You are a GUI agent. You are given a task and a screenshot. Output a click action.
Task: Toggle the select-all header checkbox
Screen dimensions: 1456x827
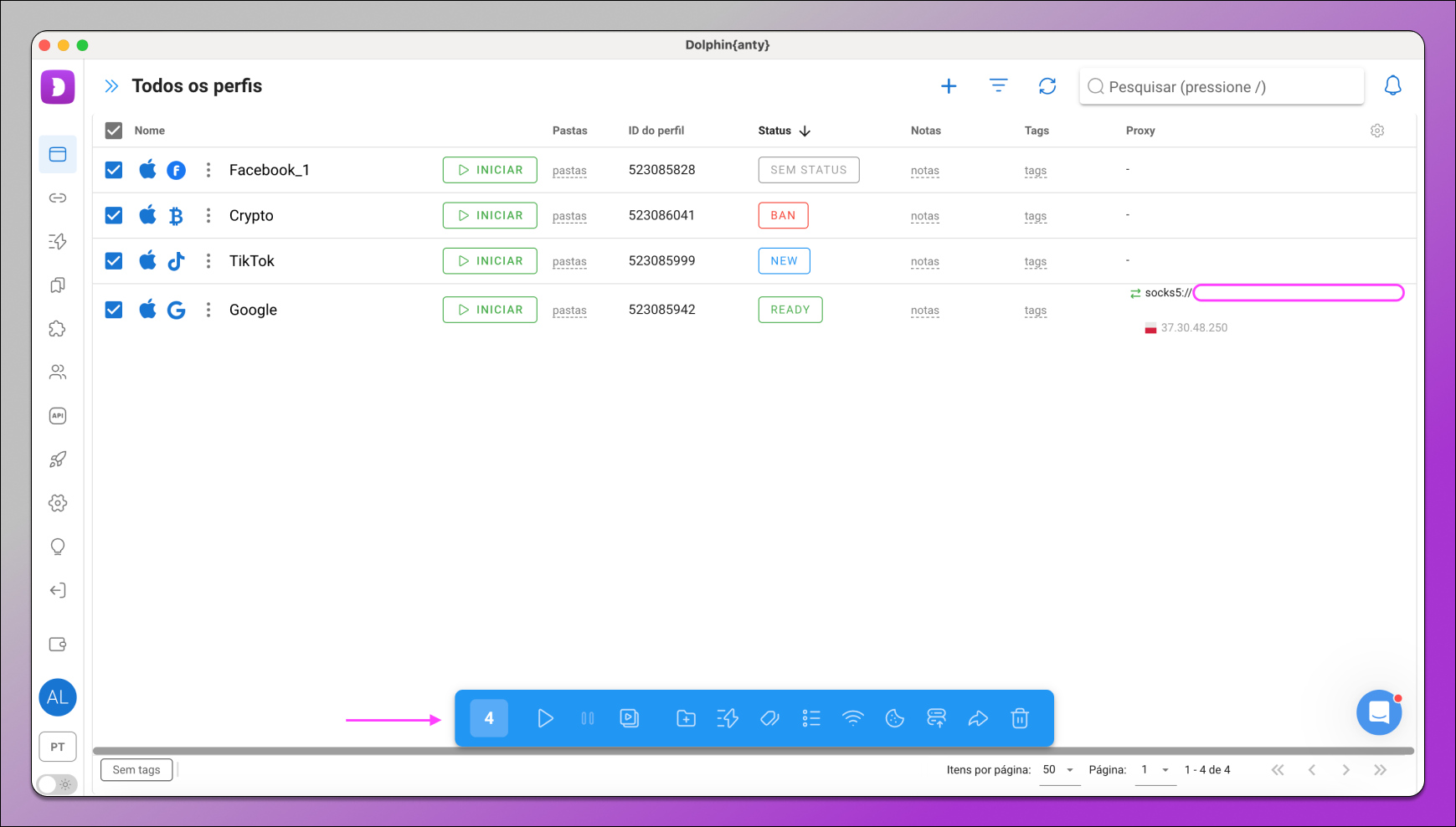click(114, 131)
